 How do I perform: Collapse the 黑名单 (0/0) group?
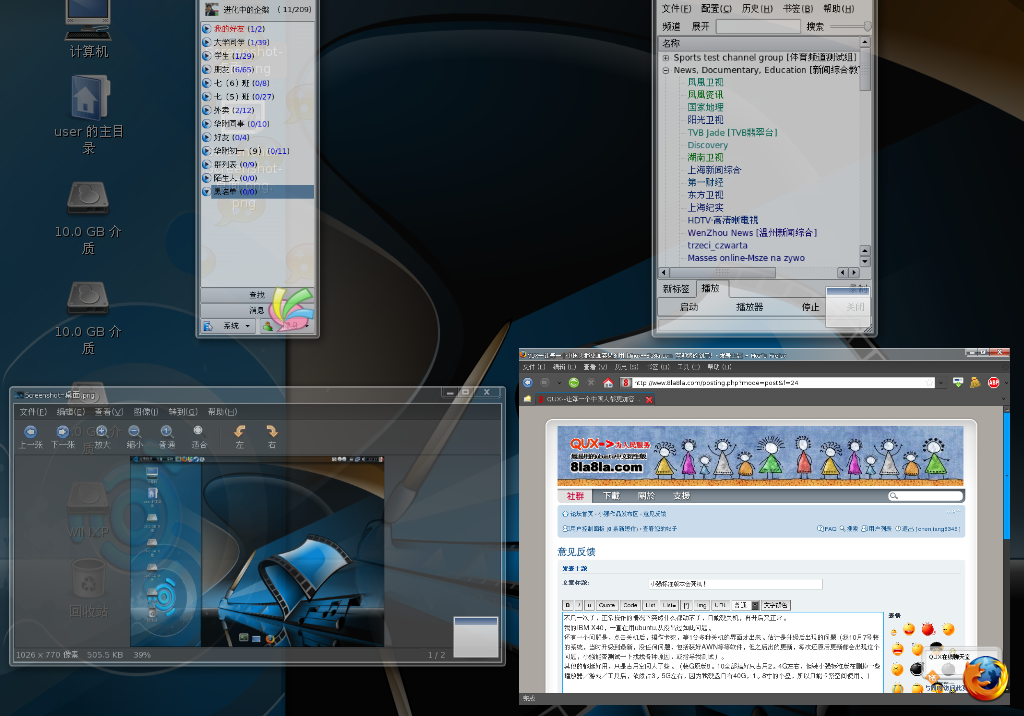pyautogui.click(x=206, y=192)
